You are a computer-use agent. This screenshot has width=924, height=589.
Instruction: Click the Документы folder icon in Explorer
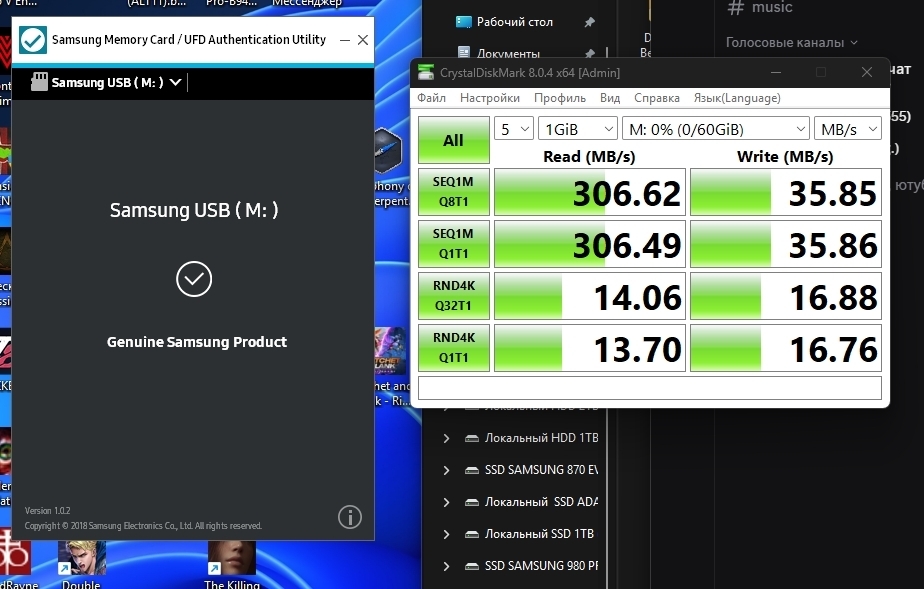[x=464, y=53]
